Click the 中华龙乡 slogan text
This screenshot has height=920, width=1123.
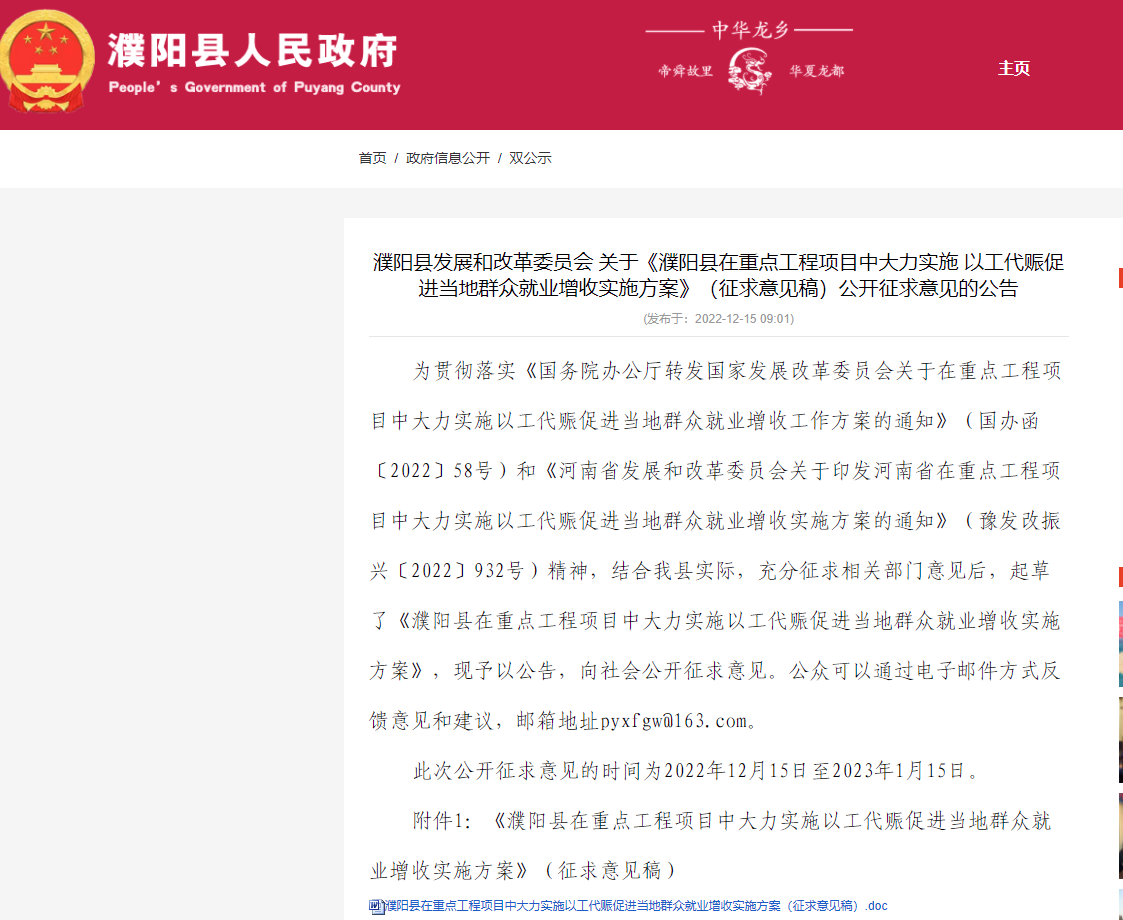pyautogui.click(x=750, y=30)
